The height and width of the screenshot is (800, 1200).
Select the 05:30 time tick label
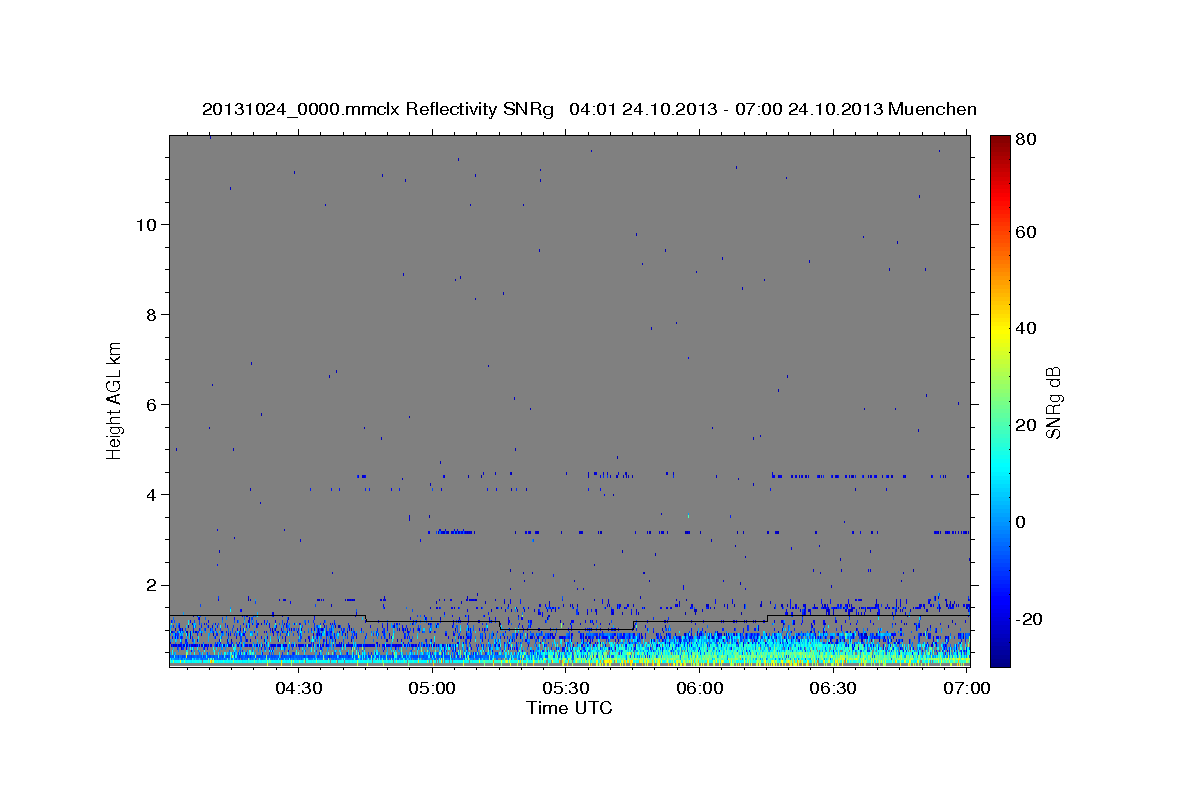[566, 688]
